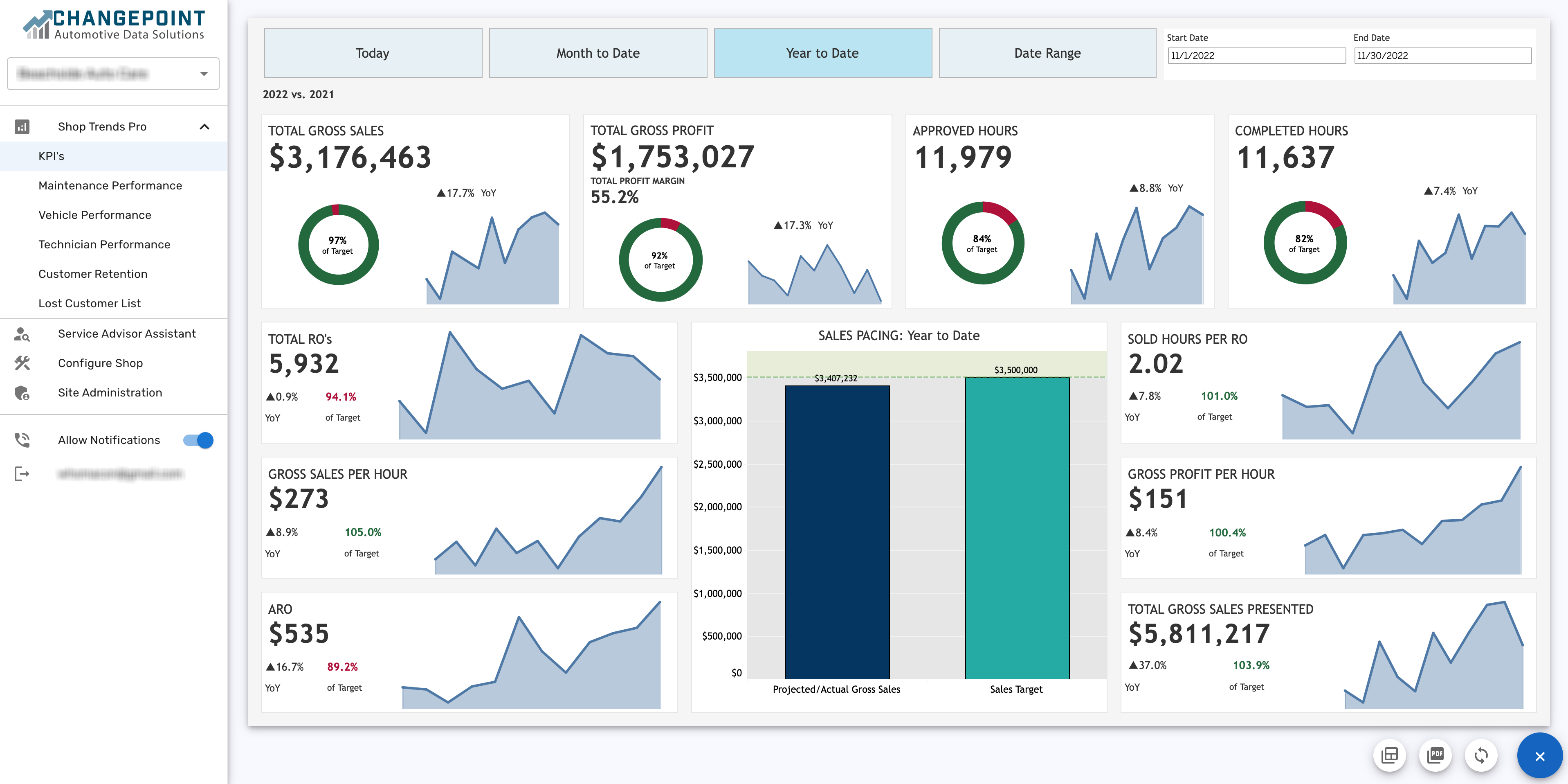The image size is (1568, 784).
Task: View the Lost Customer List
Action: tap(90, 303)
